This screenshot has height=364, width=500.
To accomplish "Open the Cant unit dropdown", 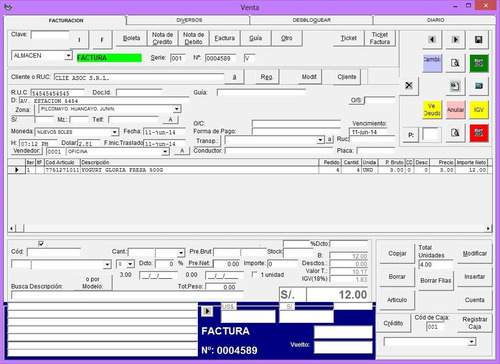I will tap(181, 253).
